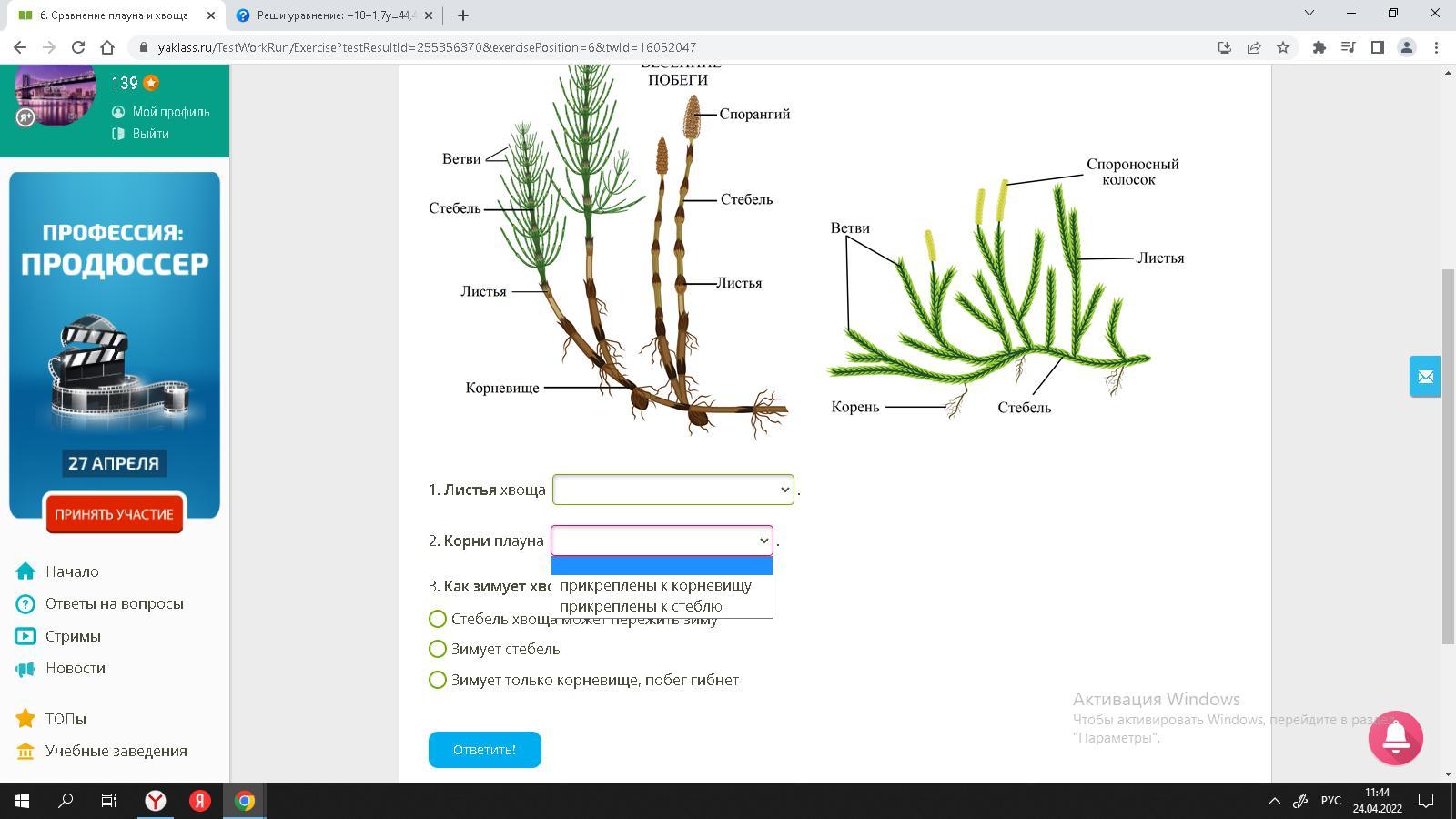Select 'Стебель хвоща может пережить зиму' option
The image size is (1456, 819).
438,619
